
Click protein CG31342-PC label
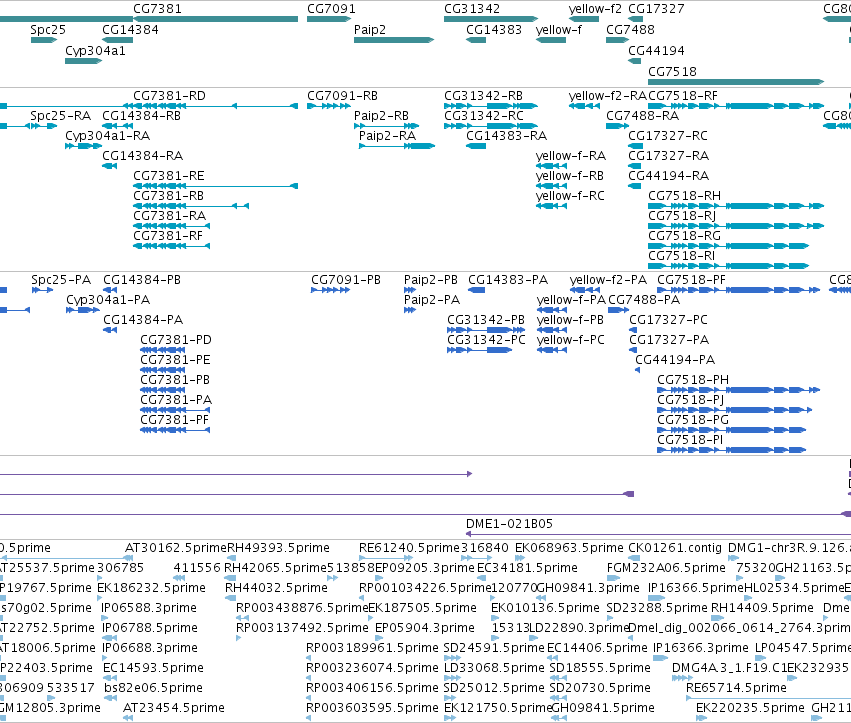pyautogui.click(x=486, y=340)
